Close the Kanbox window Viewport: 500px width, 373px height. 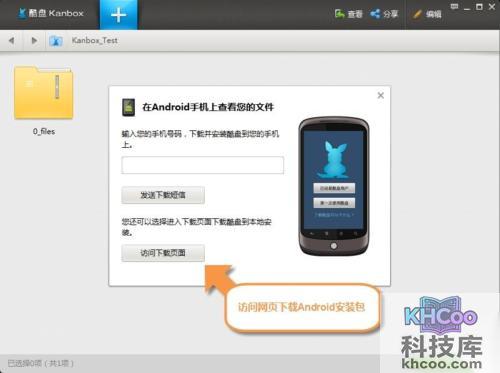pos(492,7)
